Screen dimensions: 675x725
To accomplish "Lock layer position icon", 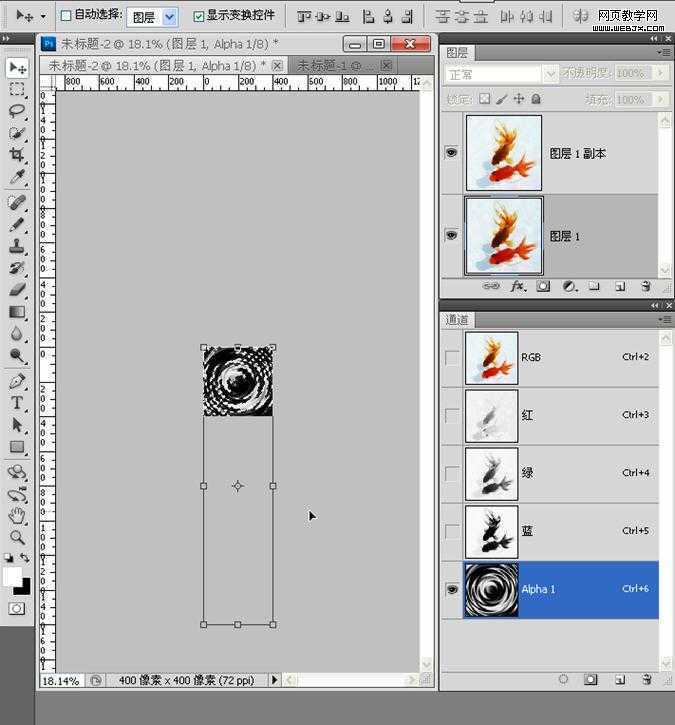I will 519,98.
